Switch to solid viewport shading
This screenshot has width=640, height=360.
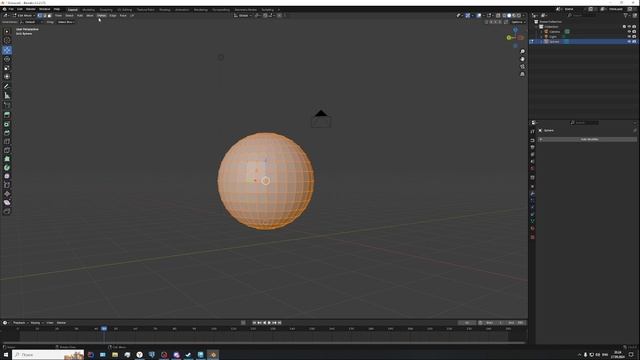click(x=509, y=16)
